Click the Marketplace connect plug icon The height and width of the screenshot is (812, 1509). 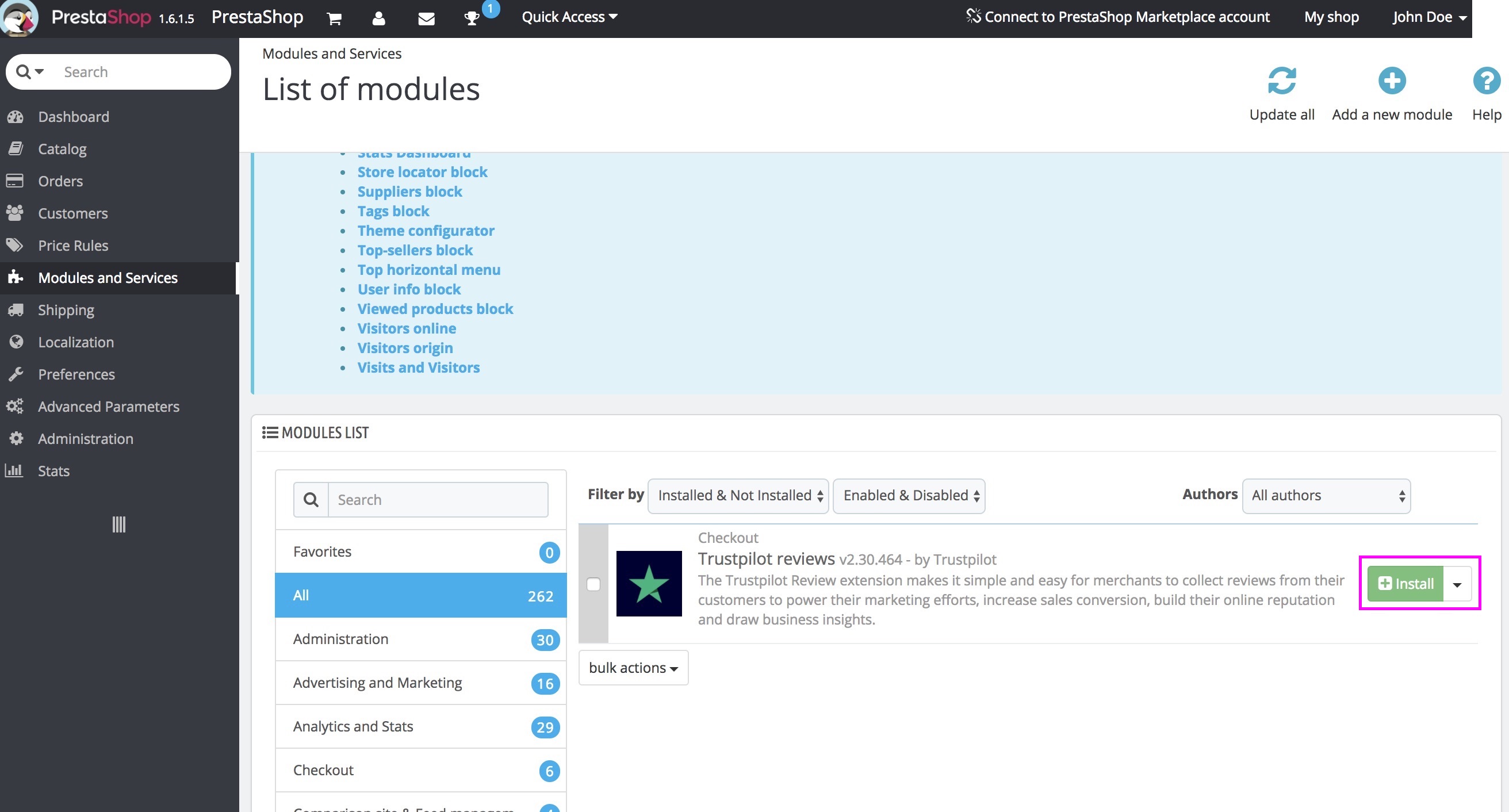coord(973,16)
